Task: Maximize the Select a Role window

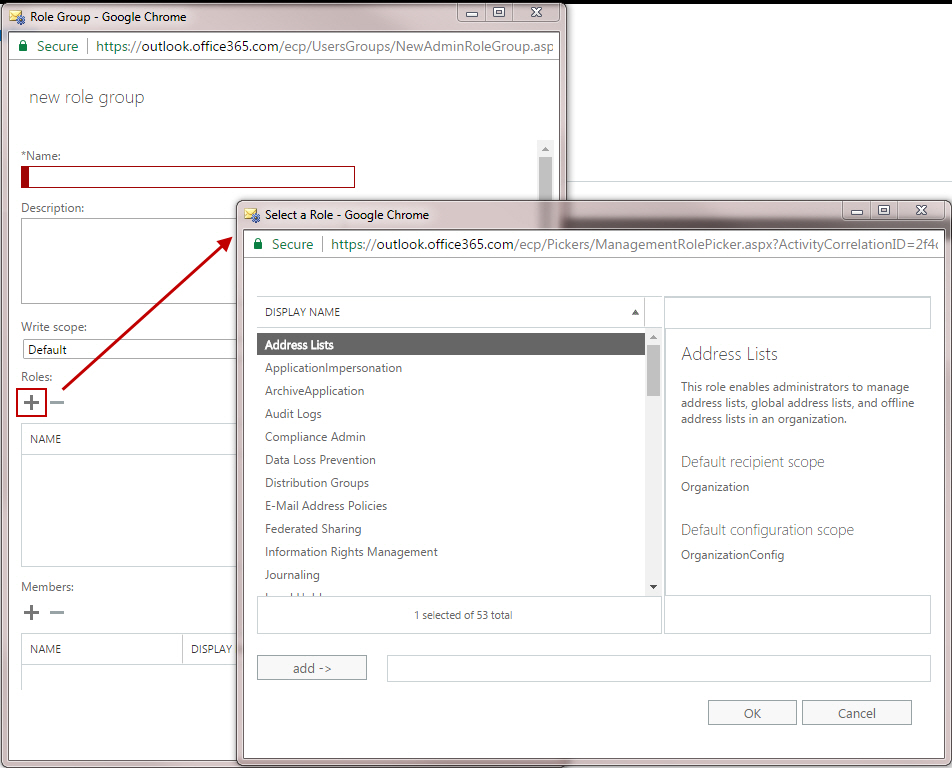Action: pyautogui.click(x=884, y=210)
